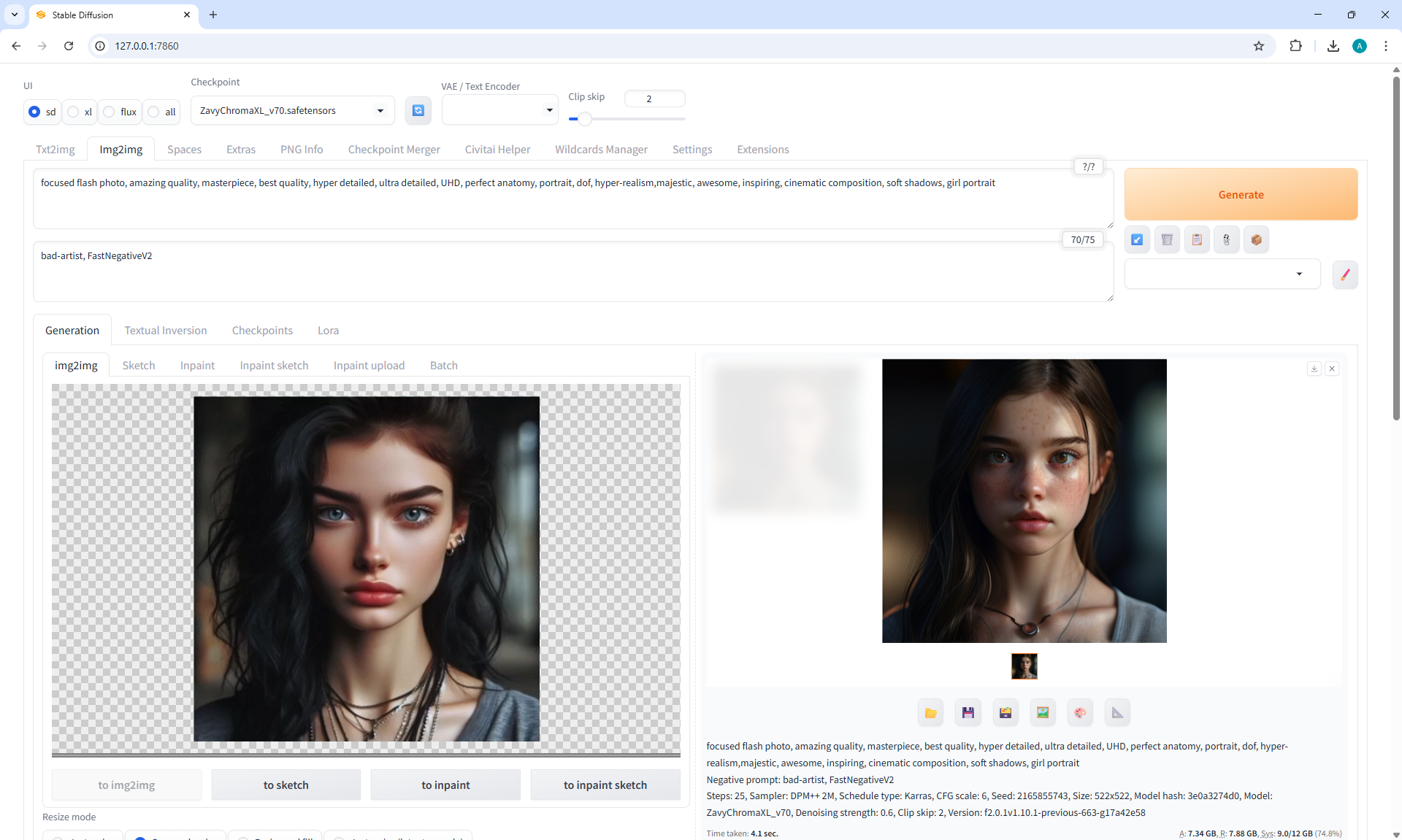This screenshot has width=1402, height=840.
Task: Click the artist palette send-to-inpaint icon
Action: click(x=1080, y=712)
